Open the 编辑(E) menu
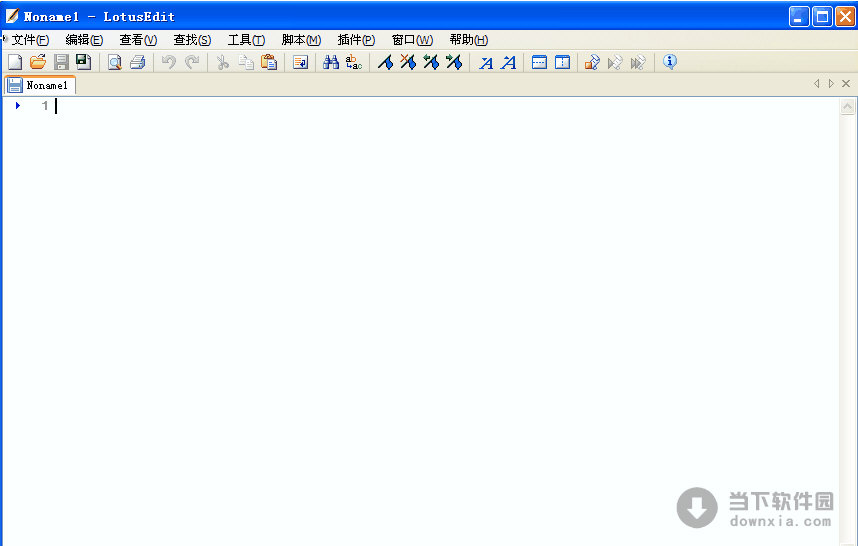The image size is (858, 546). point(84,40)
